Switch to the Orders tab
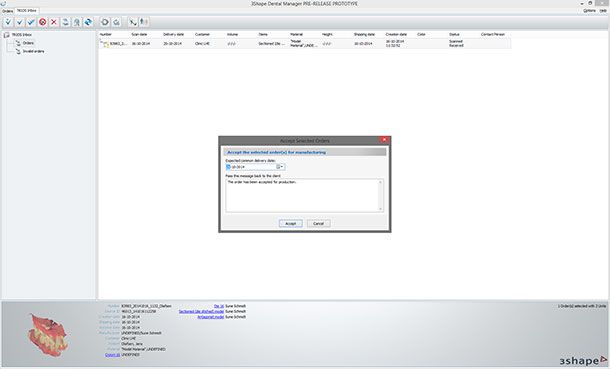The width and height of the screenshot is (610, 369). click(7, 11)
